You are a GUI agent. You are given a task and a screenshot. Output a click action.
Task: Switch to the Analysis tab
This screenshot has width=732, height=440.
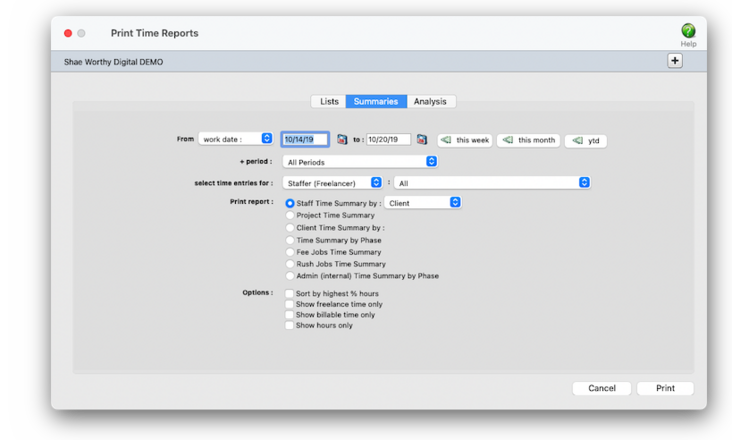(430, 101)
